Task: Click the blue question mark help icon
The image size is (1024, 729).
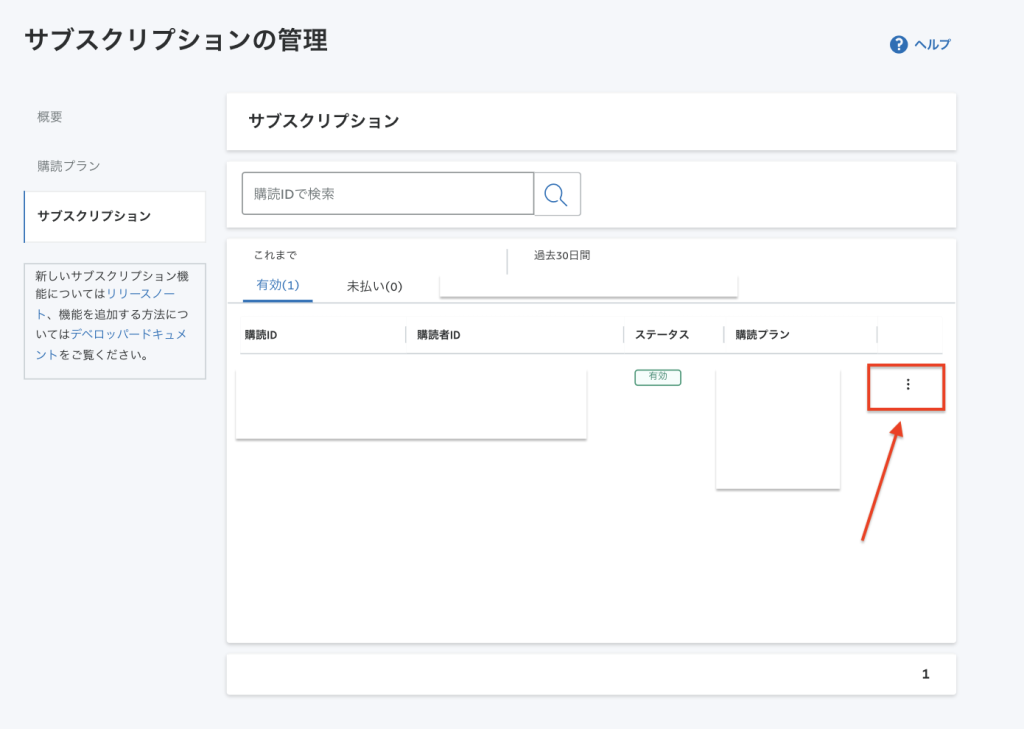Action: [x=898, y=45]
